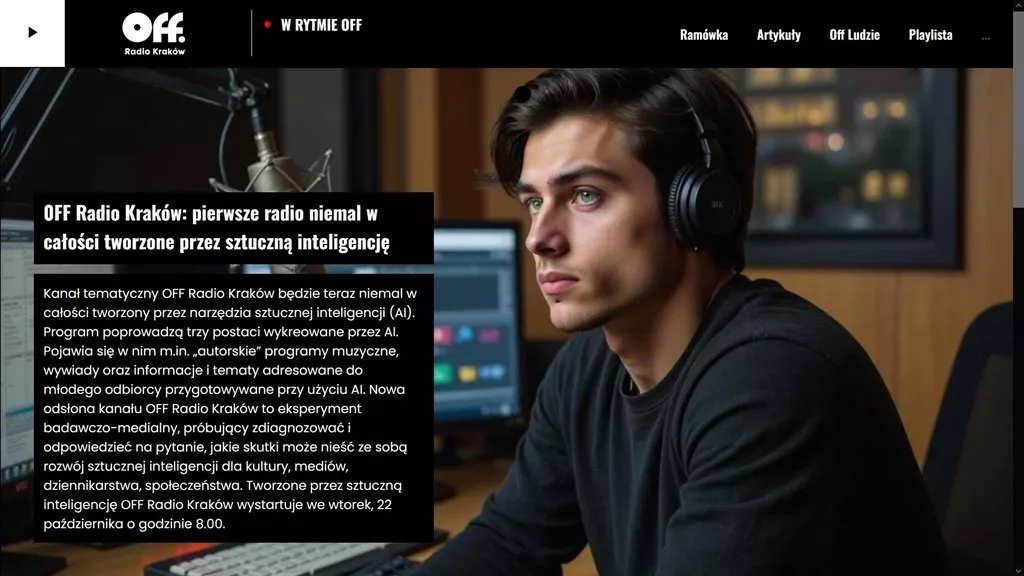Select the Off Ludzie menu item
The image size is (1024, 576).
coord(854,35)
